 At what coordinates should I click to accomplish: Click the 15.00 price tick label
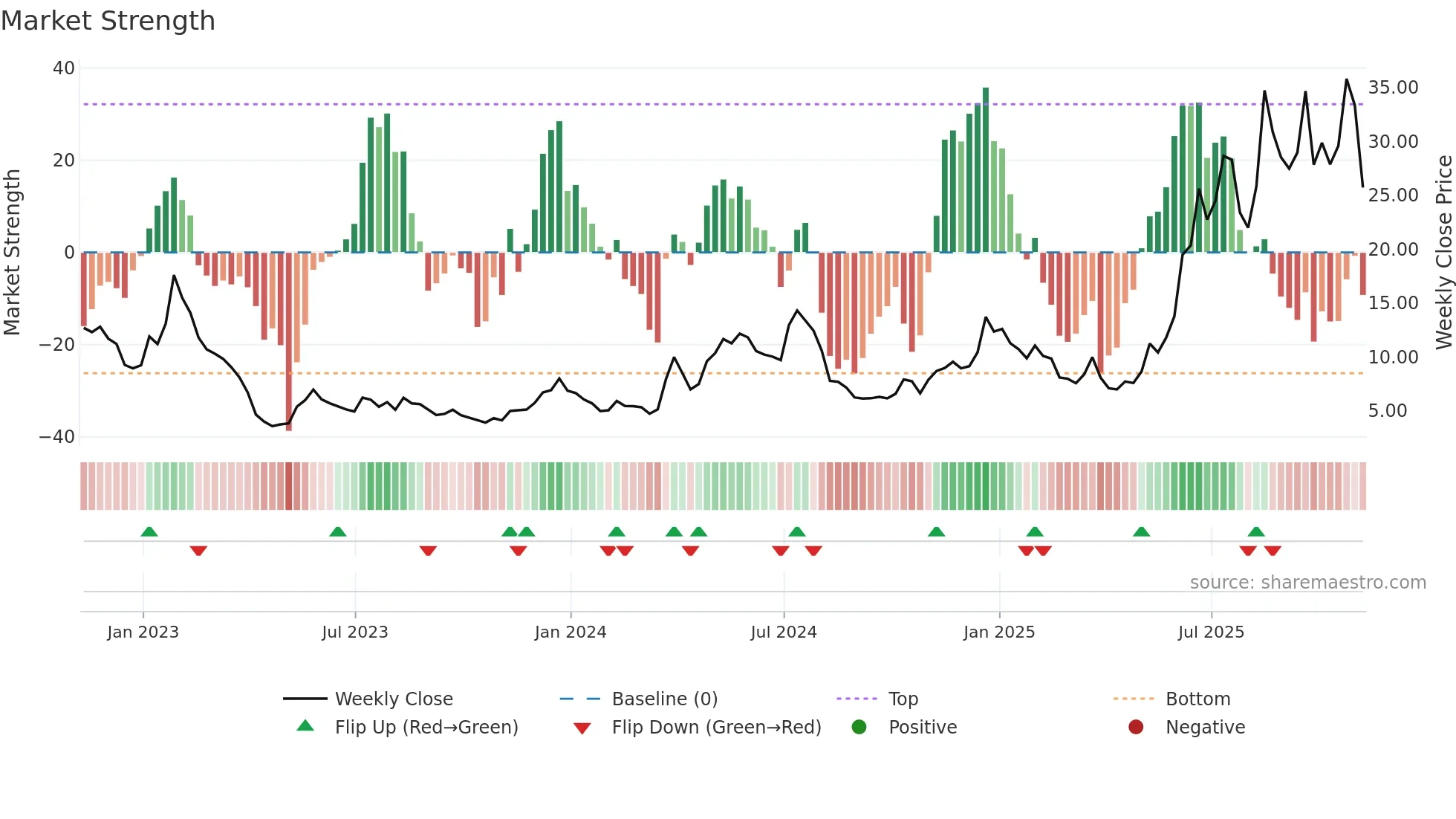pyautogui.click(x=1394, y=303)
